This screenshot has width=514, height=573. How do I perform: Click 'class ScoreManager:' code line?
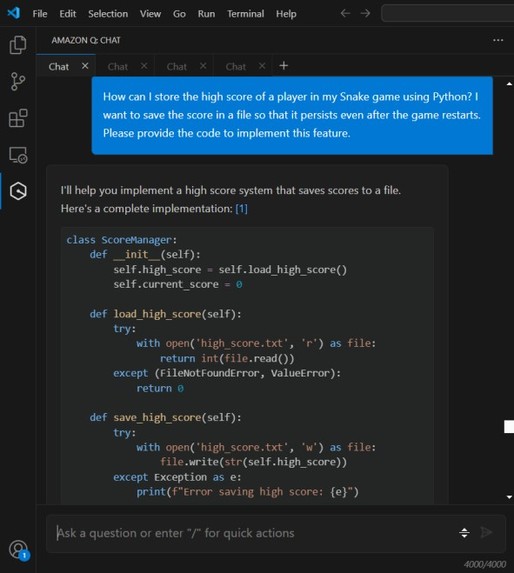click(122, 240)
